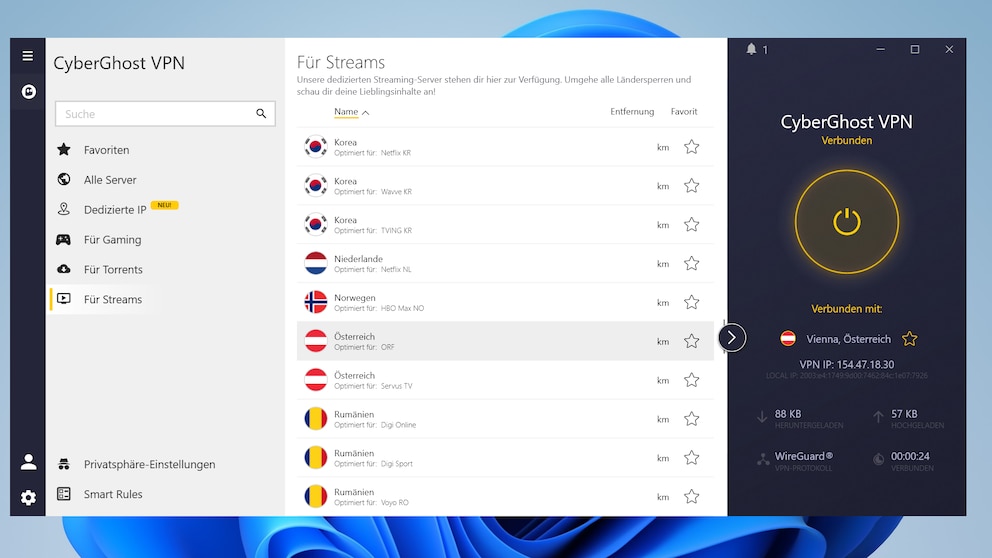Screen dimensions: 992x558
Task: Favorite the Korea TVING KR server star
Action: [691, 225]
